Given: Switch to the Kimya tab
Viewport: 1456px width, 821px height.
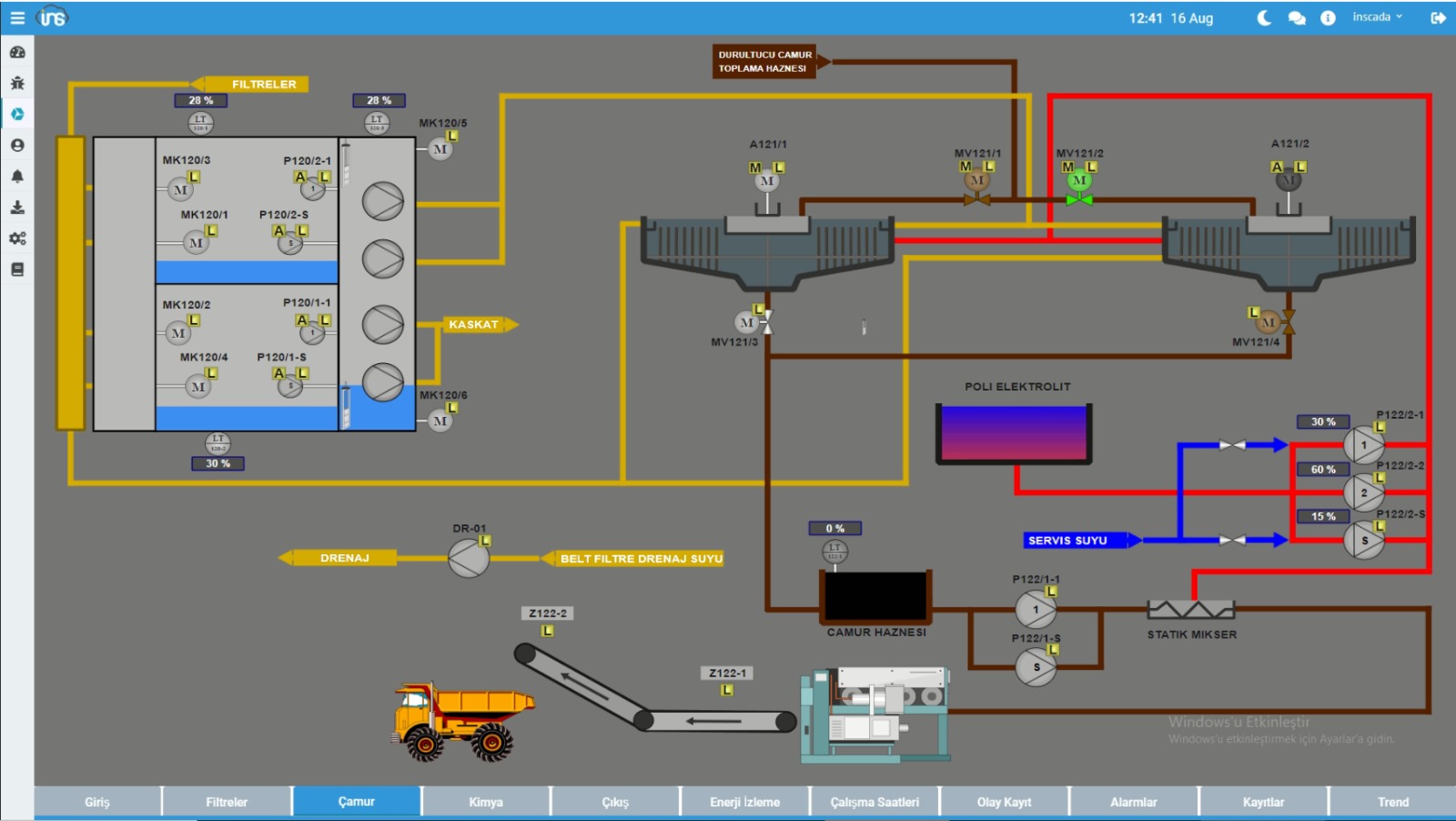Looking at the screenshot, I should [x=486, y=802].
